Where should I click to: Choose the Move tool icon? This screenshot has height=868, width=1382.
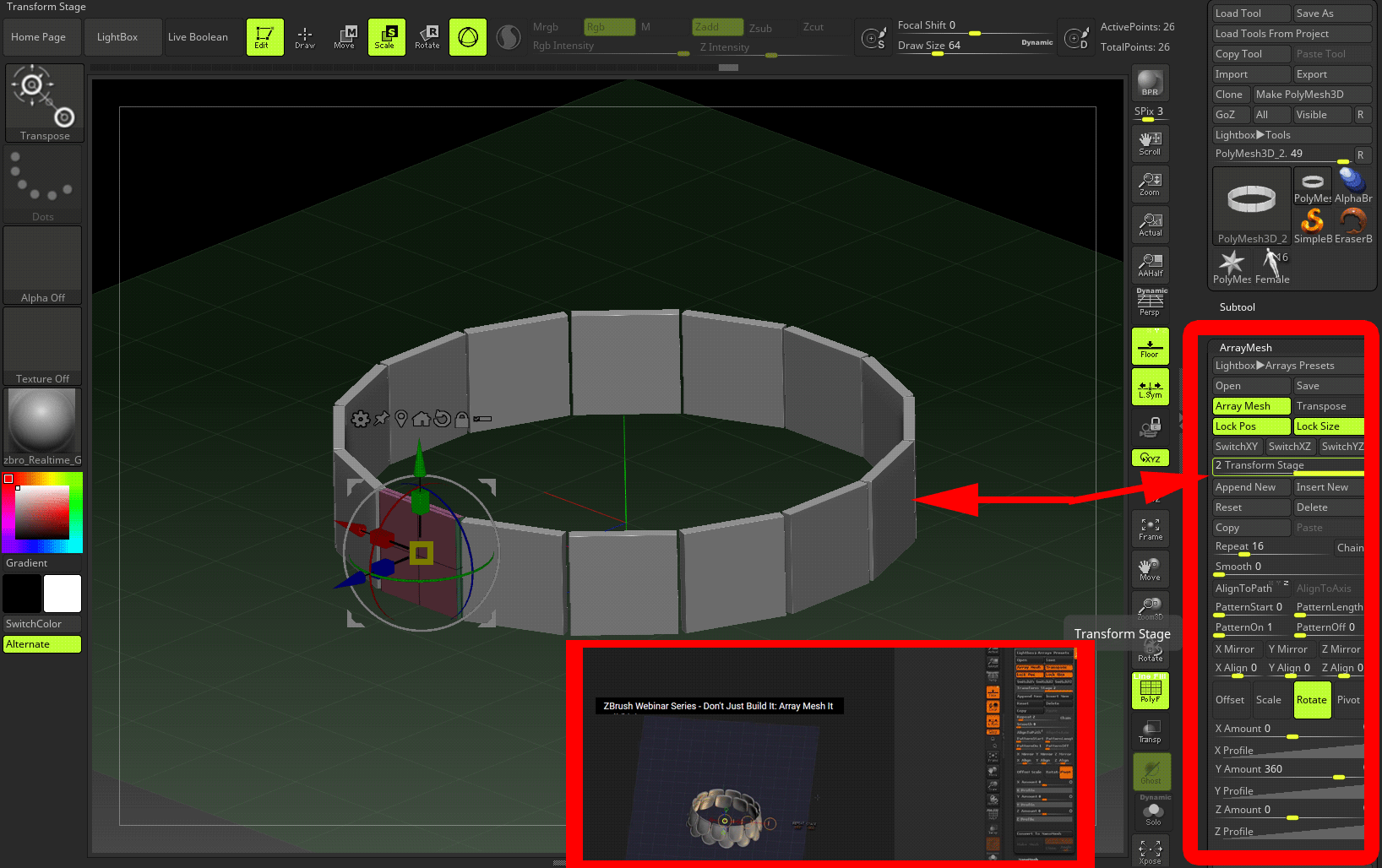tap(345, 37)
